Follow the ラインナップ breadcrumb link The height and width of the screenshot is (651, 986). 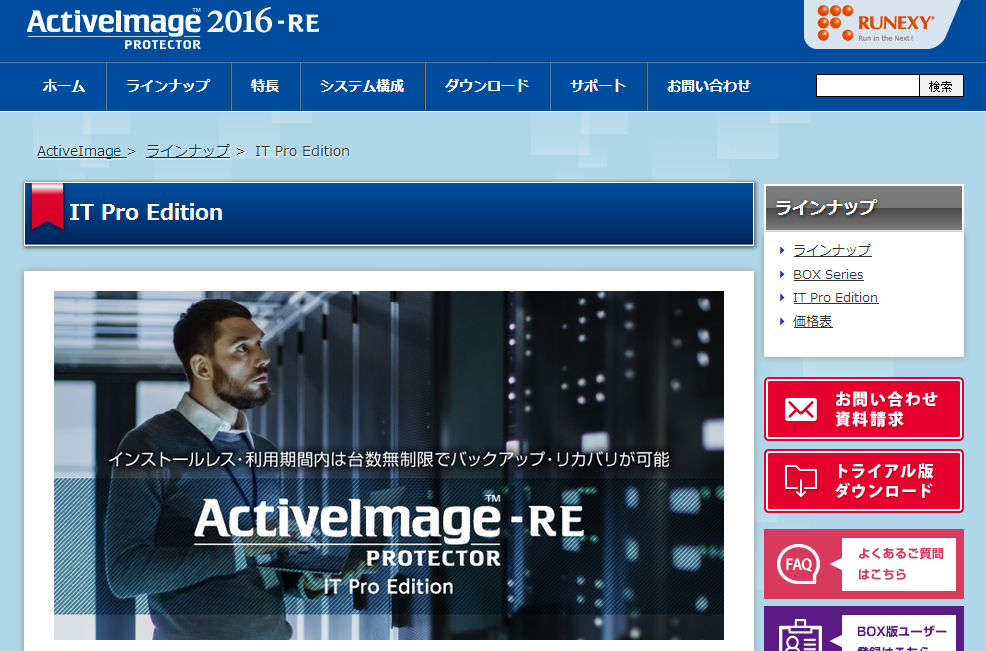tap(188, 151)
